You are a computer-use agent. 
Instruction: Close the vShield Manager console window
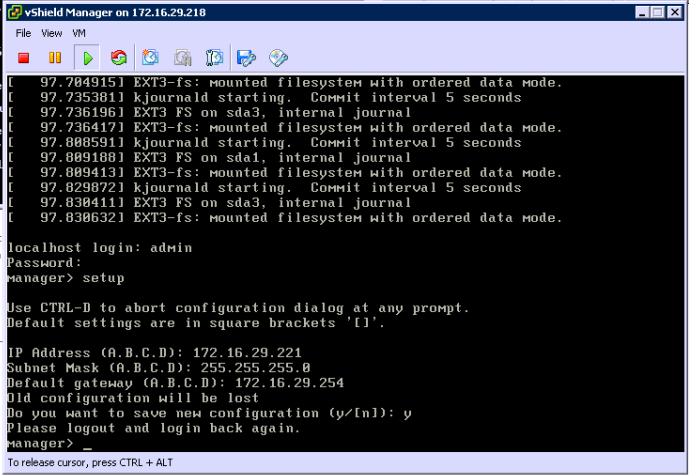click(x=675, y=11)
